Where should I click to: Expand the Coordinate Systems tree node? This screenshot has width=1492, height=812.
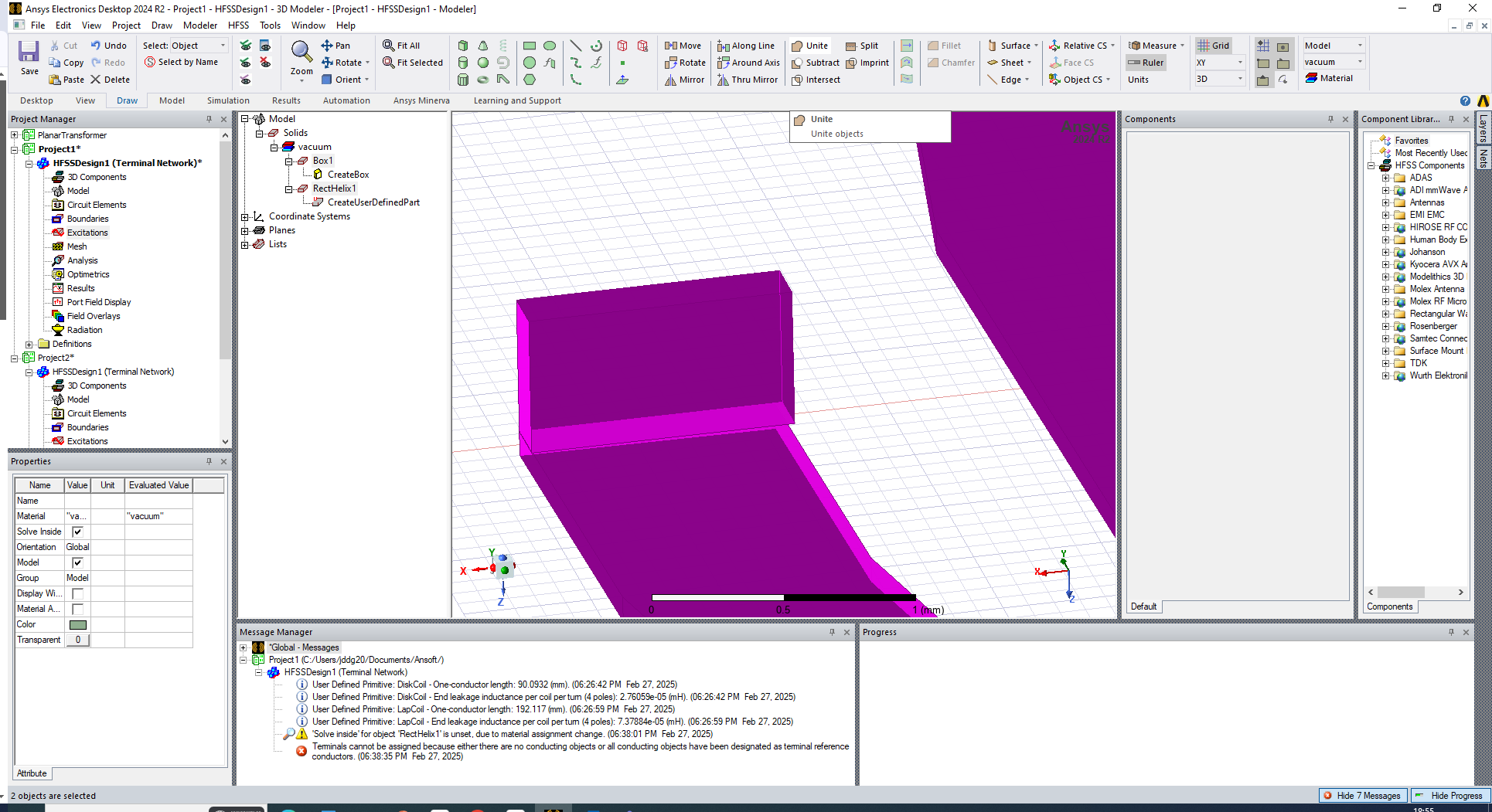click(x=245, y=216)
